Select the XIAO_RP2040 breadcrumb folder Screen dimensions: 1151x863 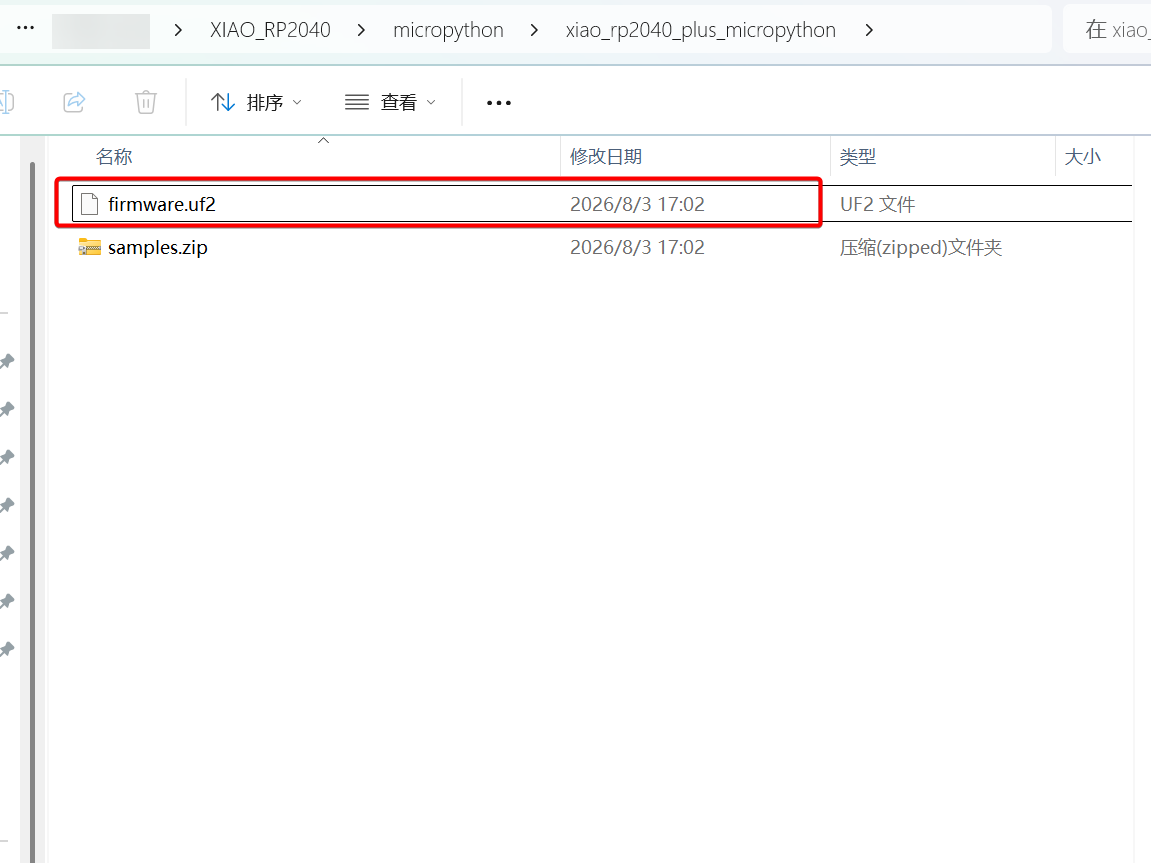tap(270, 30)
